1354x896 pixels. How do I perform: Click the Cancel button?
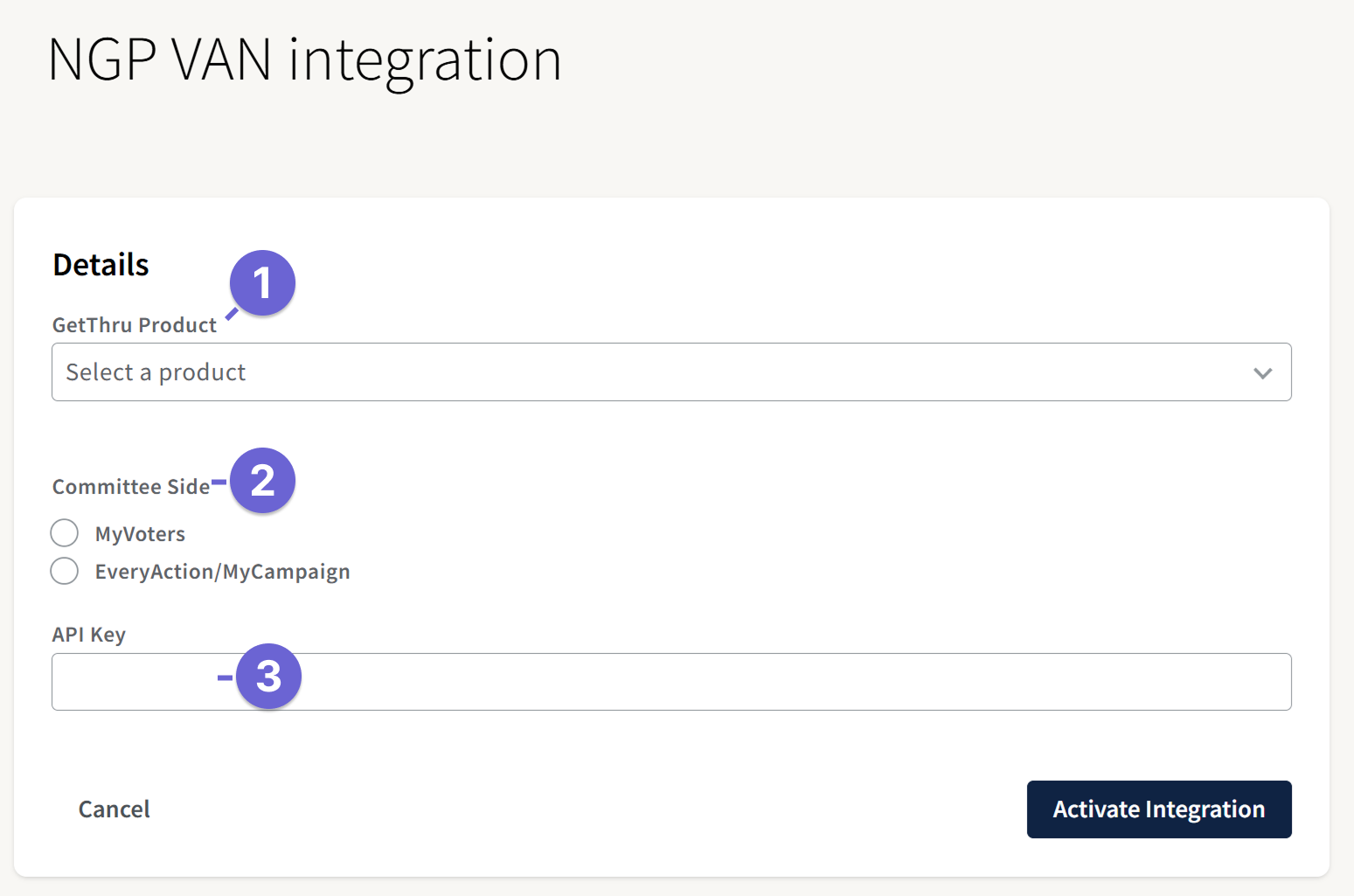(115, 809)
